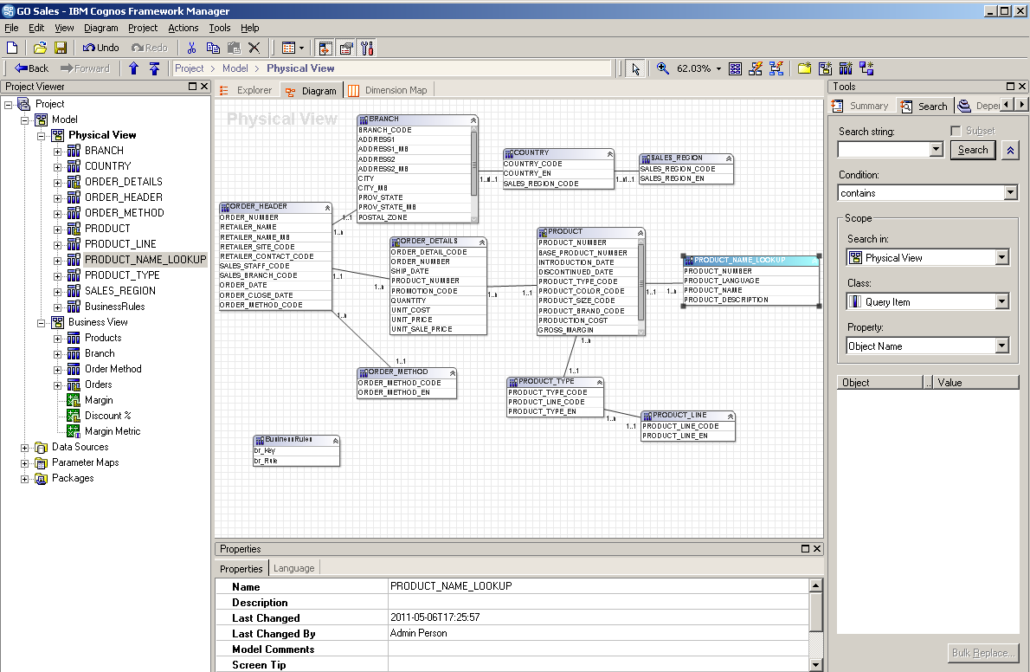
Task: Click the Search string input field
Action: (x=885, y=150)
